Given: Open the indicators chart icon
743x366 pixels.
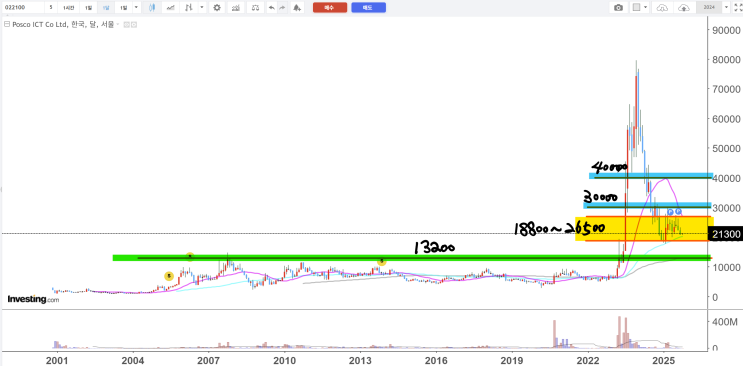Looking at the screenshot, I should (235, 8).
